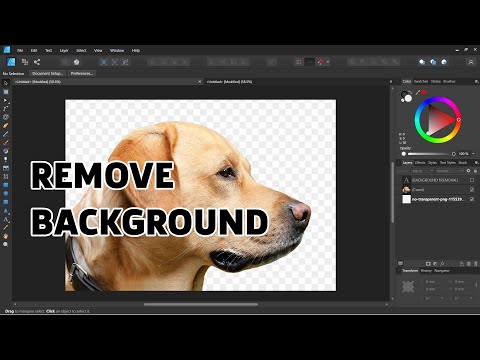Swap stroke and fill colors arrow
Viewport: 480px width, 360px height.
(411, 93)
